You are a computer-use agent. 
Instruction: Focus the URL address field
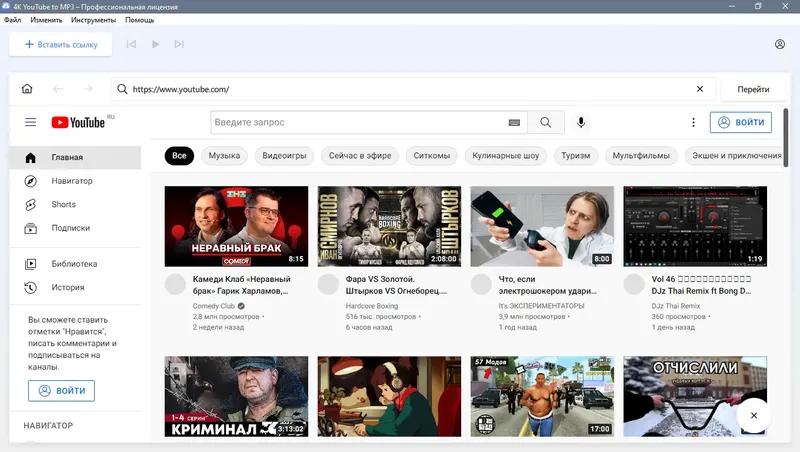click(x=411, y=89)
